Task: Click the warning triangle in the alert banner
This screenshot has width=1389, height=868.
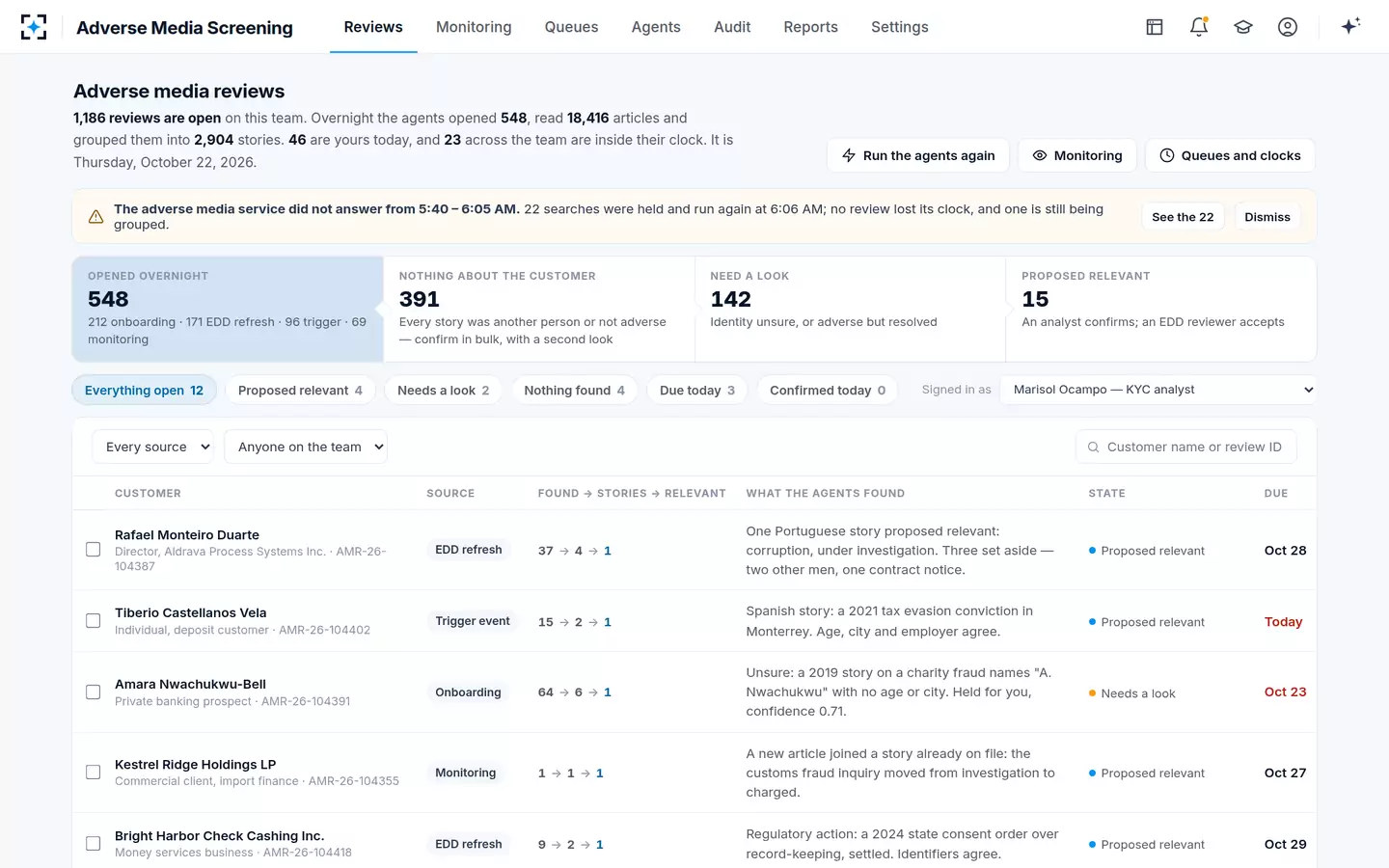Action: [96, 217]
